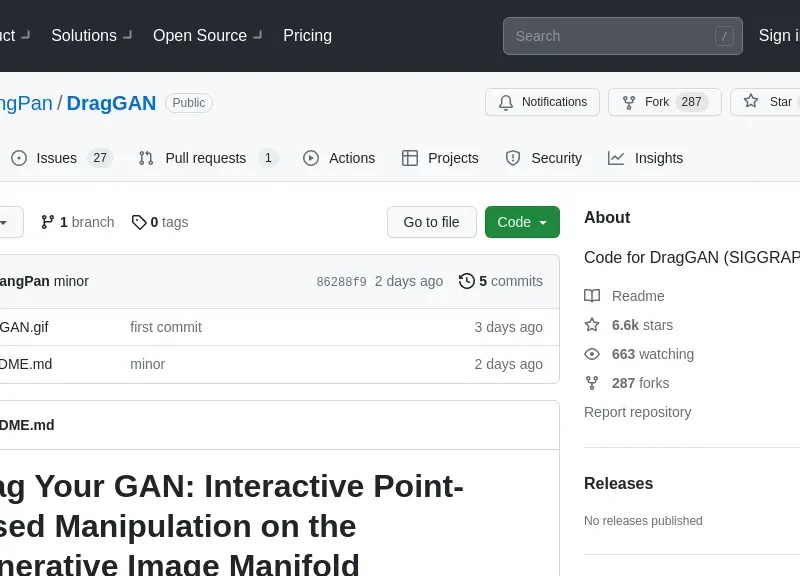Click the tag icon beside 0 tags
The width and height of the screenshot is (800, 576).
139,222
